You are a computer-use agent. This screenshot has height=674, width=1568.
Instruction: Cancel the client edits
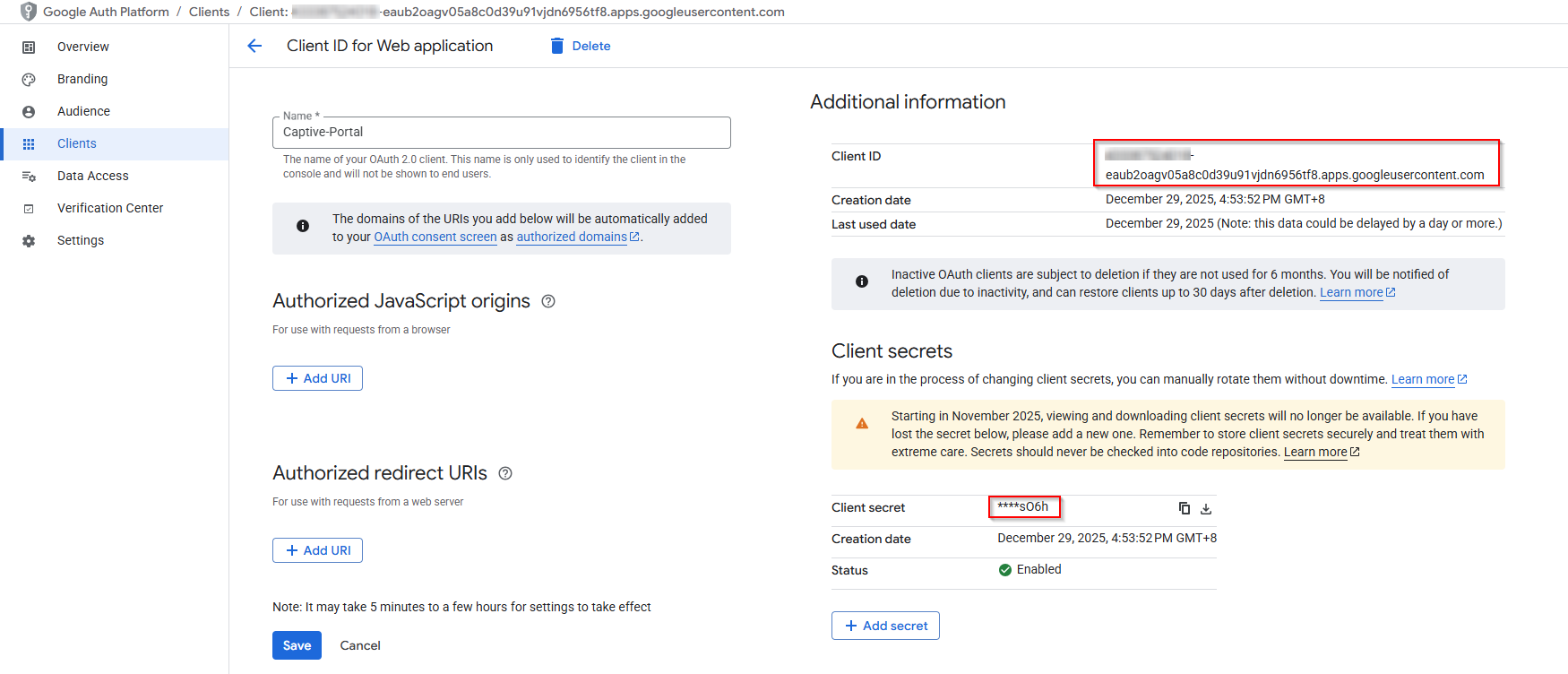coord(360,645)
